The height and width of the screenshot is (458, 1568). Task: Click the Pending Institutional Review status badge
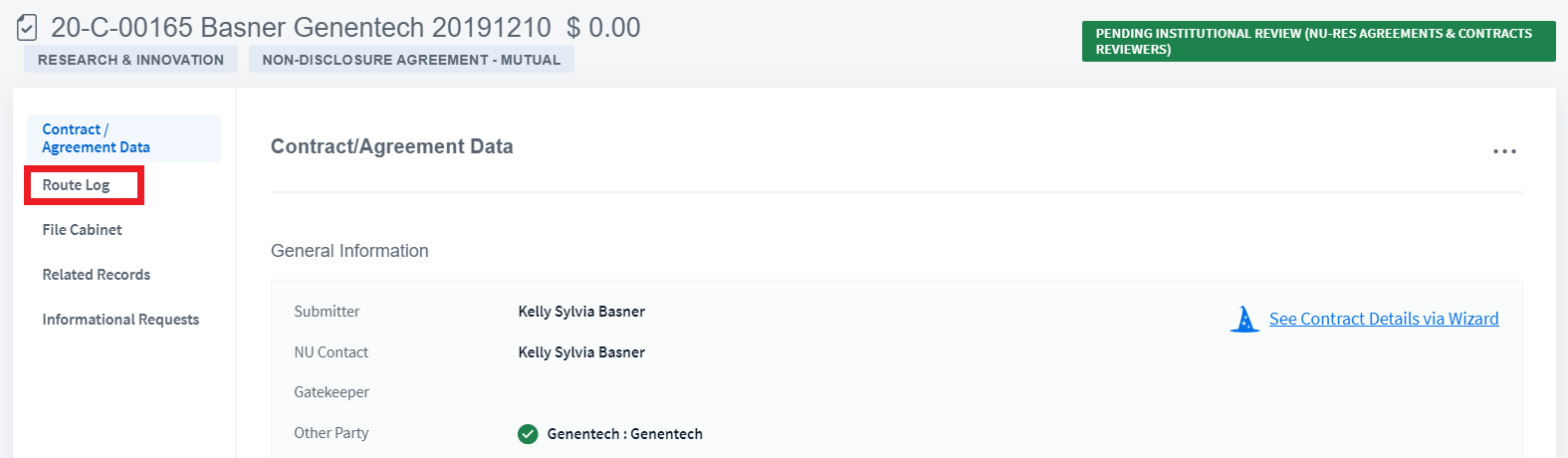1318,41
